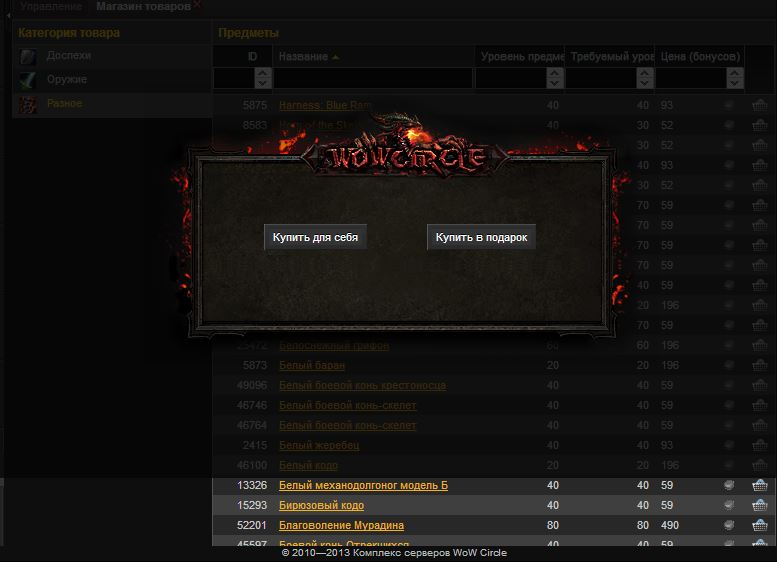Click ID cell 13326
The width and height of the screenshot is (777, 562).
pos(252,485)
